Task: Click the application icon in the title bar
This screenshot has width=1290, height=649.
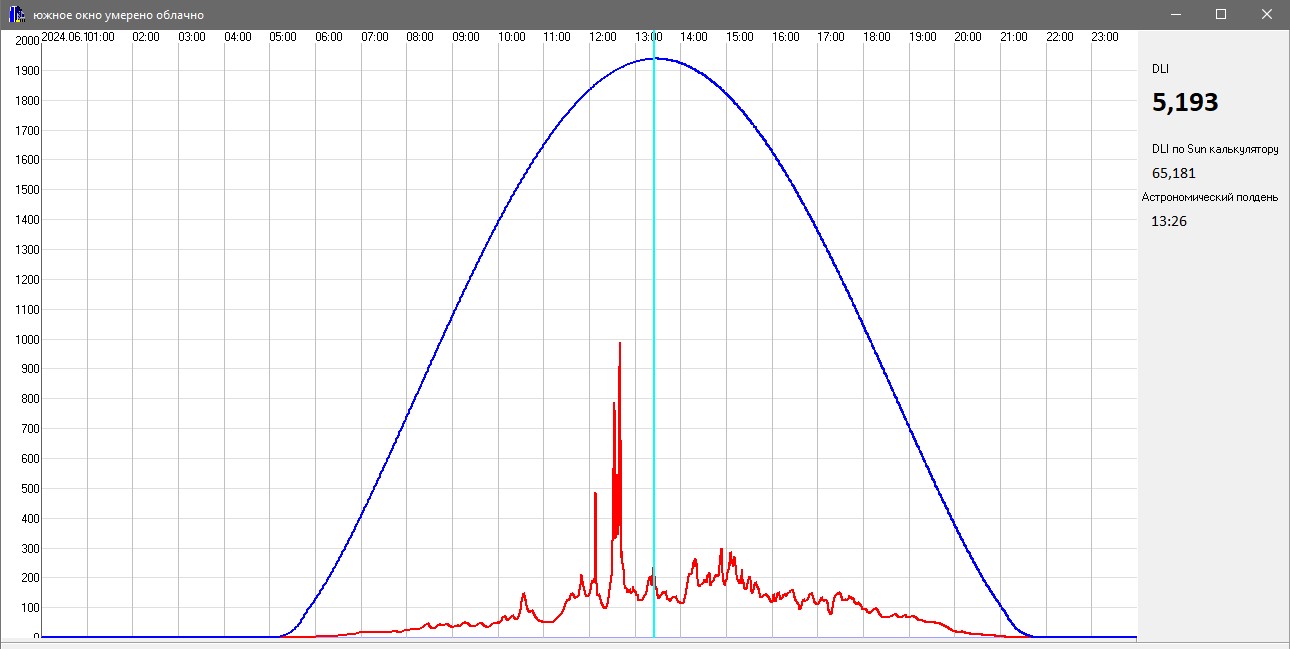Action: [x=16, y=15]
